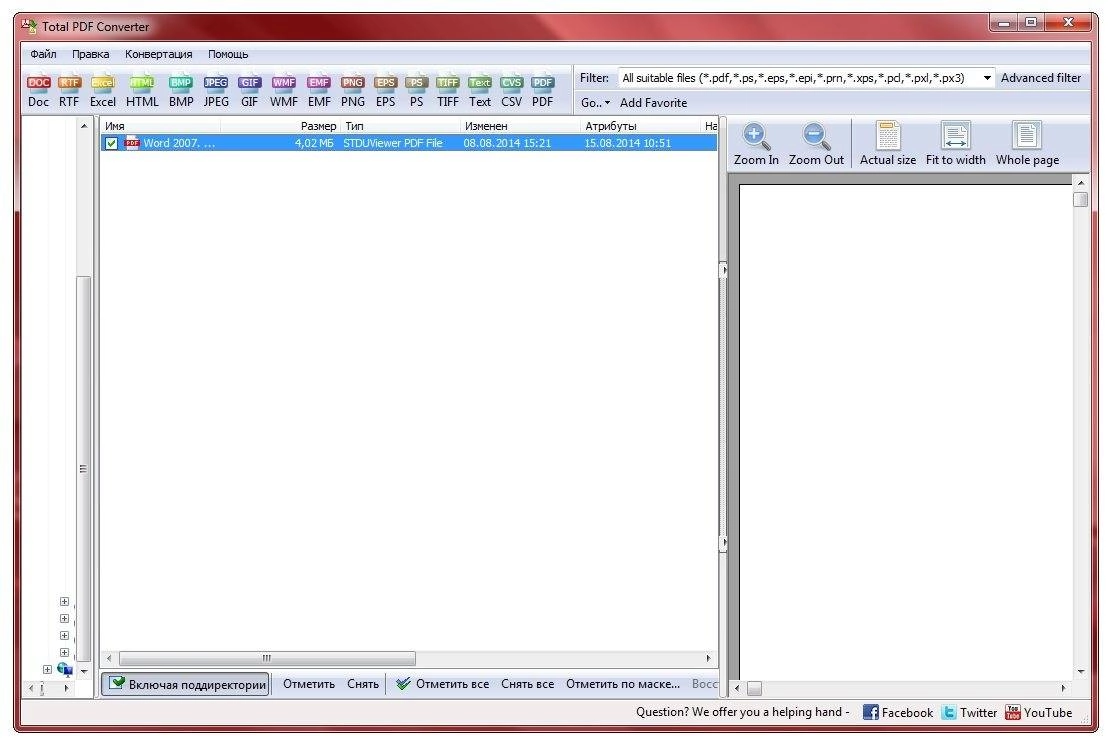Viewport: 1116px width, 752px height.
Task: Convert selected file to RTF
Action: tap(69, 91)
